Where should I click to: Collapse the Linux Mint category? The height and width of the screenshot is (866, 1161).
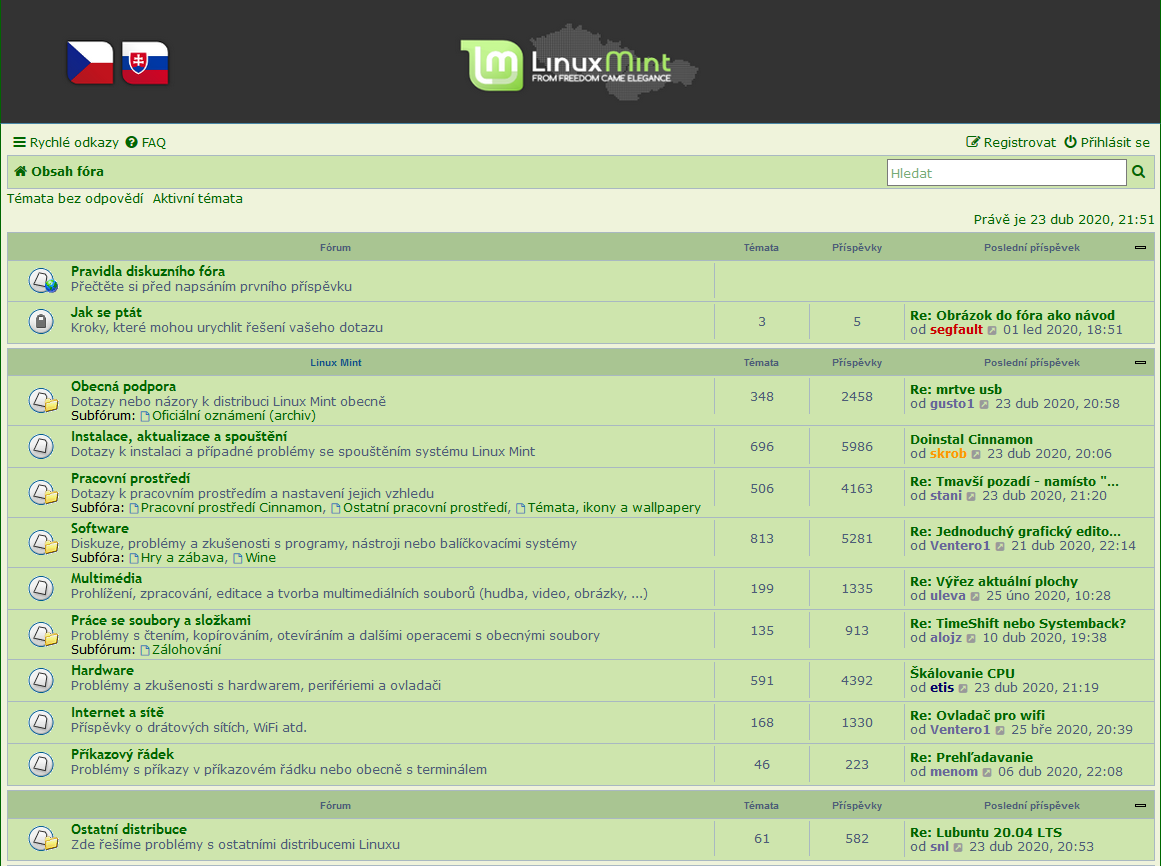click(1140, 363)
